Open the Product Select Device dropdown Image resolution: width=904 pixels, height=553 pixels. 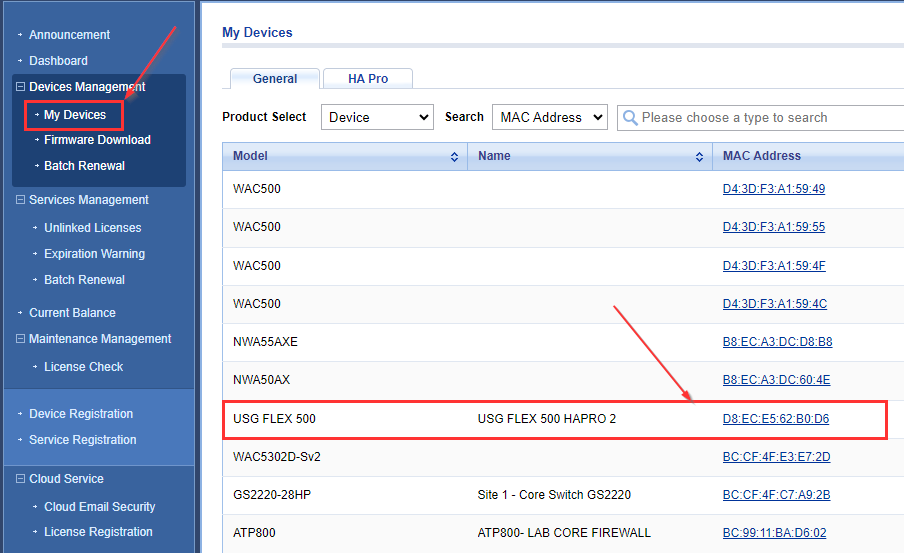click(376, 117)
